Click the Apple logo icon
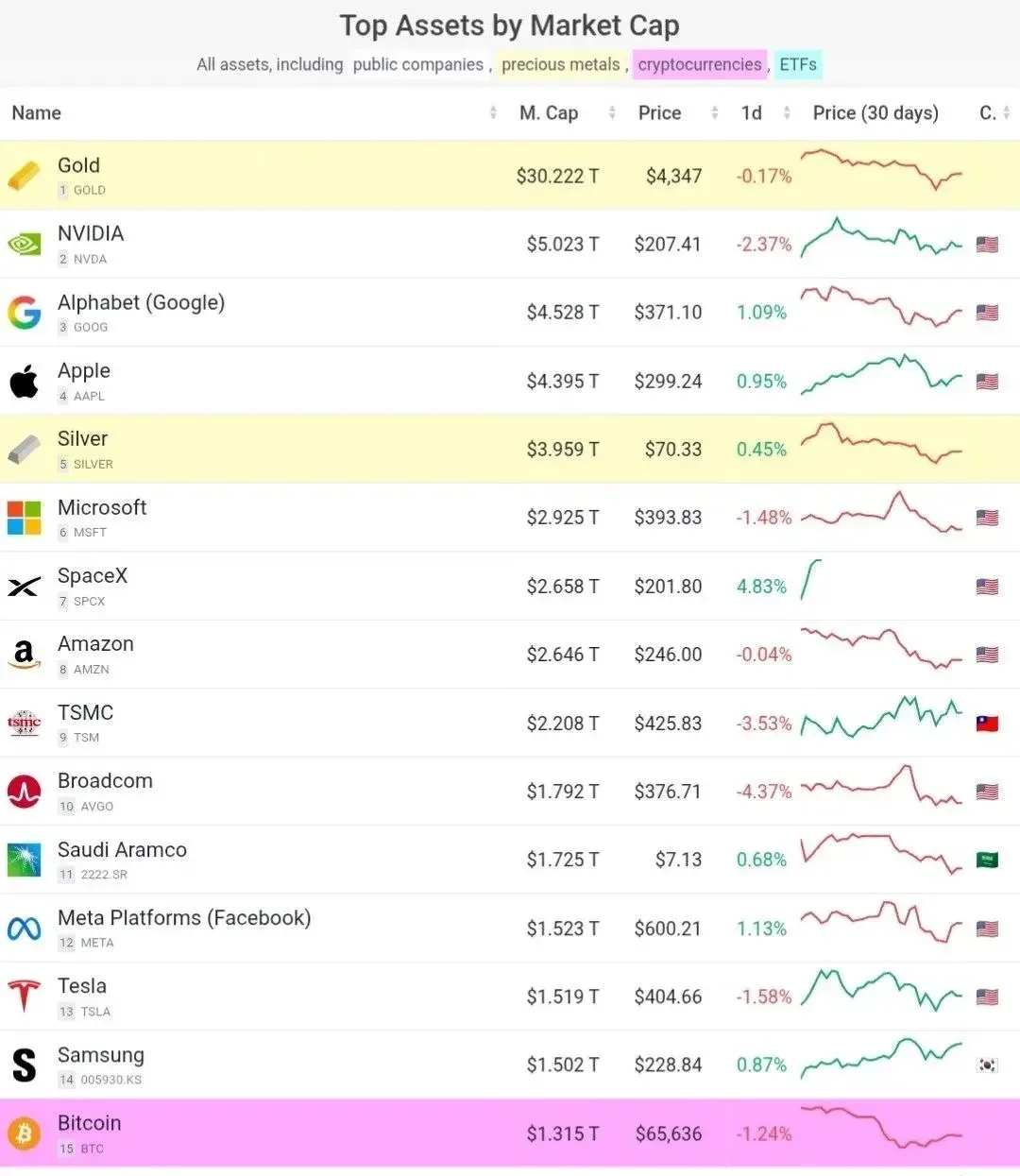The image size is (1020, 1176). (x=25, y=381)
